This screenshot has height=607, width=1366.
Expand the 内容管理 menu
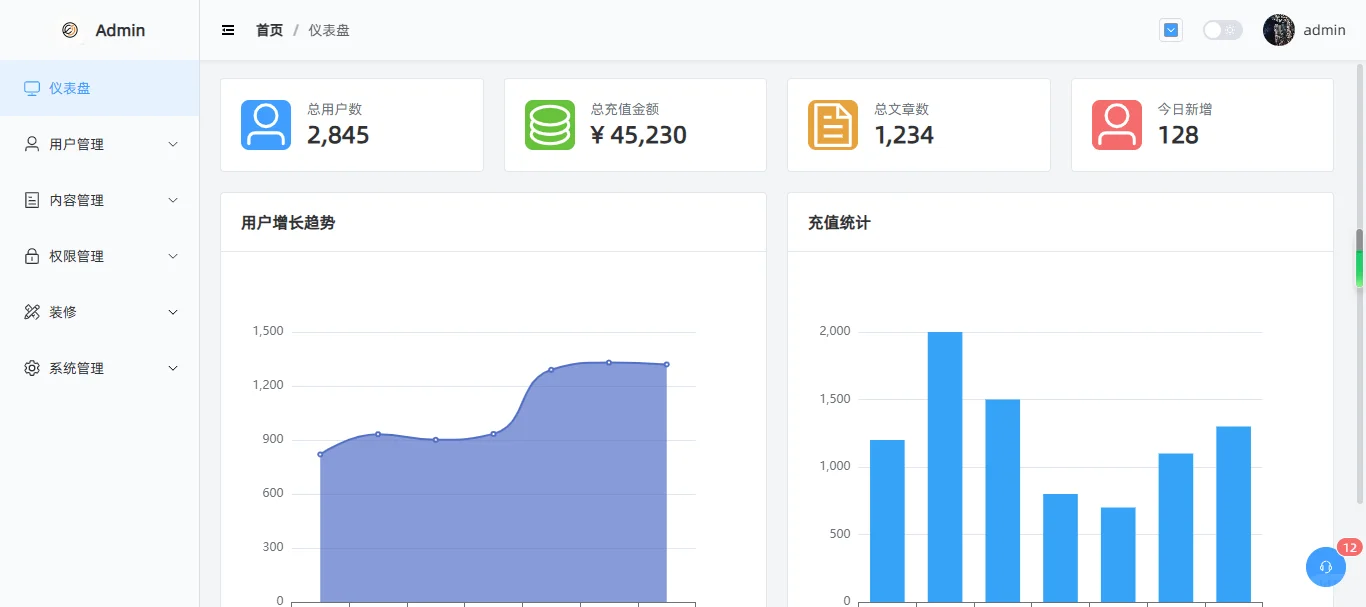tap(75, 199)
